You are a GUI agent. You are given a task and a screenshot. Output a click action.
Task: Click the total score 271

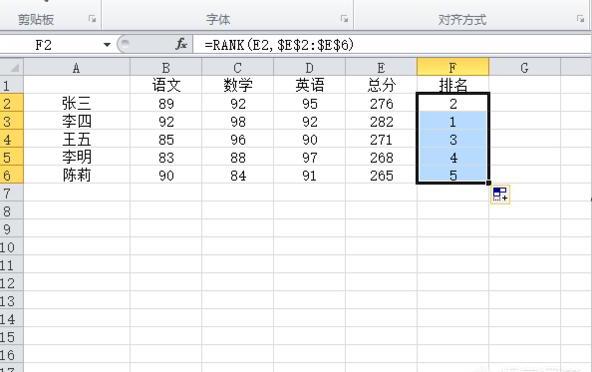tap(381, 139)
